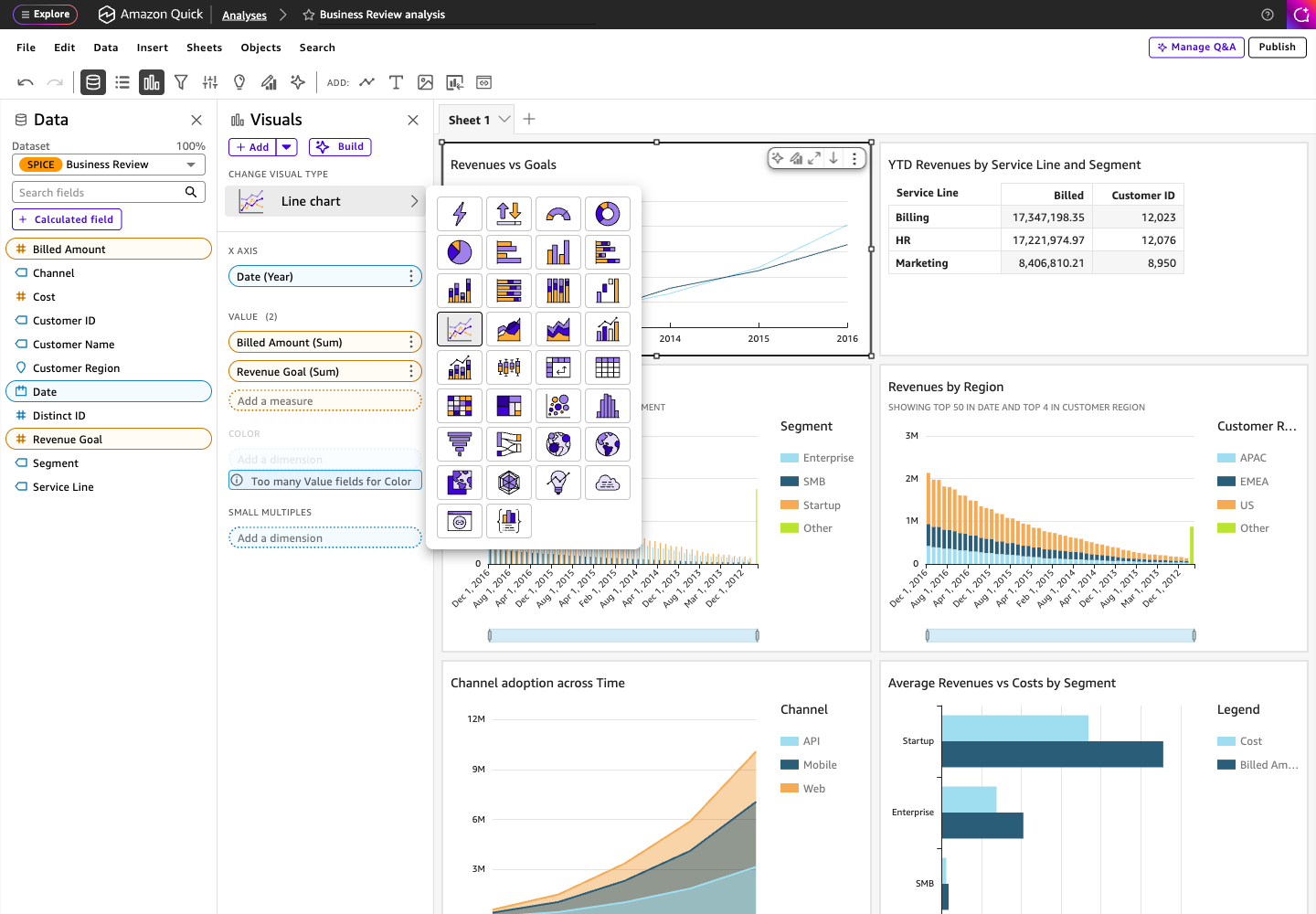
Task: Click the Publish button
Action: pyautogui.click(x=1277, y=48)
